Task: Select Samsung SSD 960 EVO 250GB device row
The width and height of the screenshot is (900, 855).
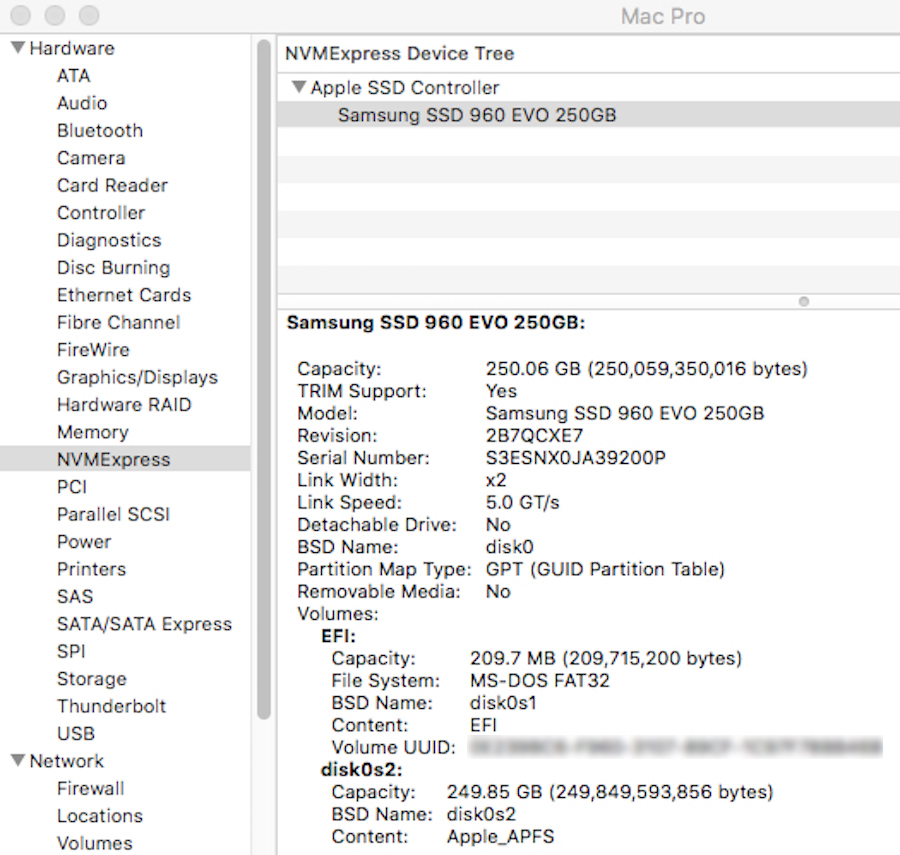Action: click(588, 115)
